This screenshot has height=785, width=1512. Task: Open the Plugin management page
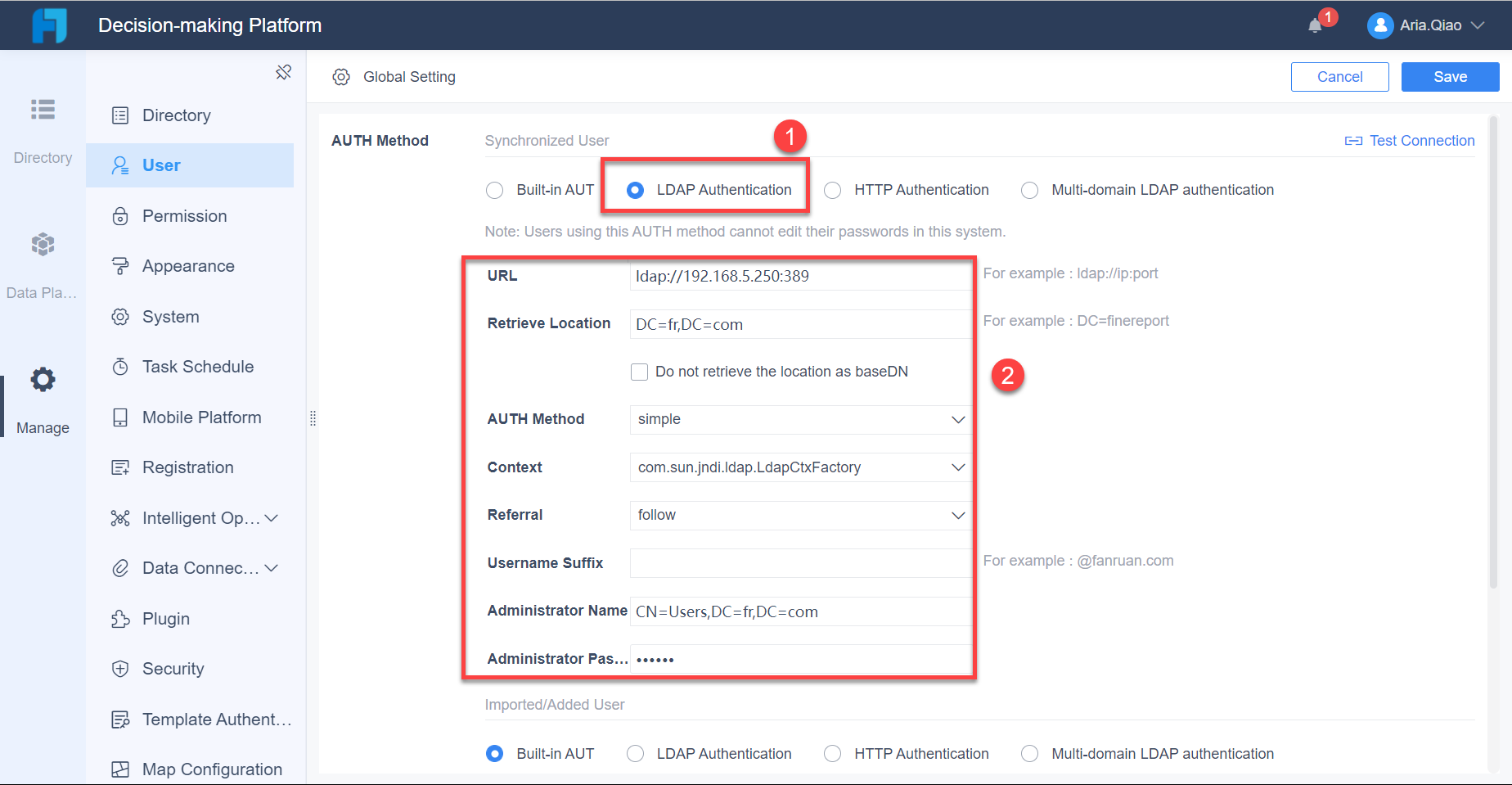point(165,618)
